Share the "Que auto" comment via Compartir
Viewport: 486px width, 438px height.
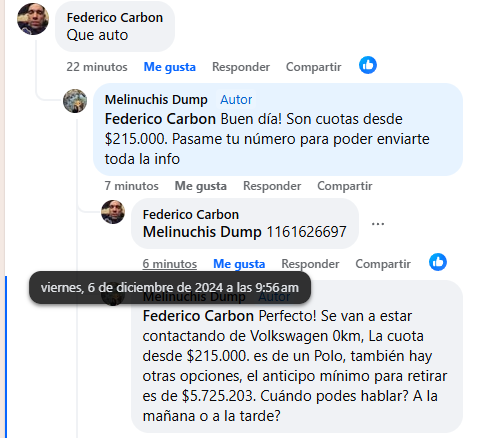click(x=314, y=67)
